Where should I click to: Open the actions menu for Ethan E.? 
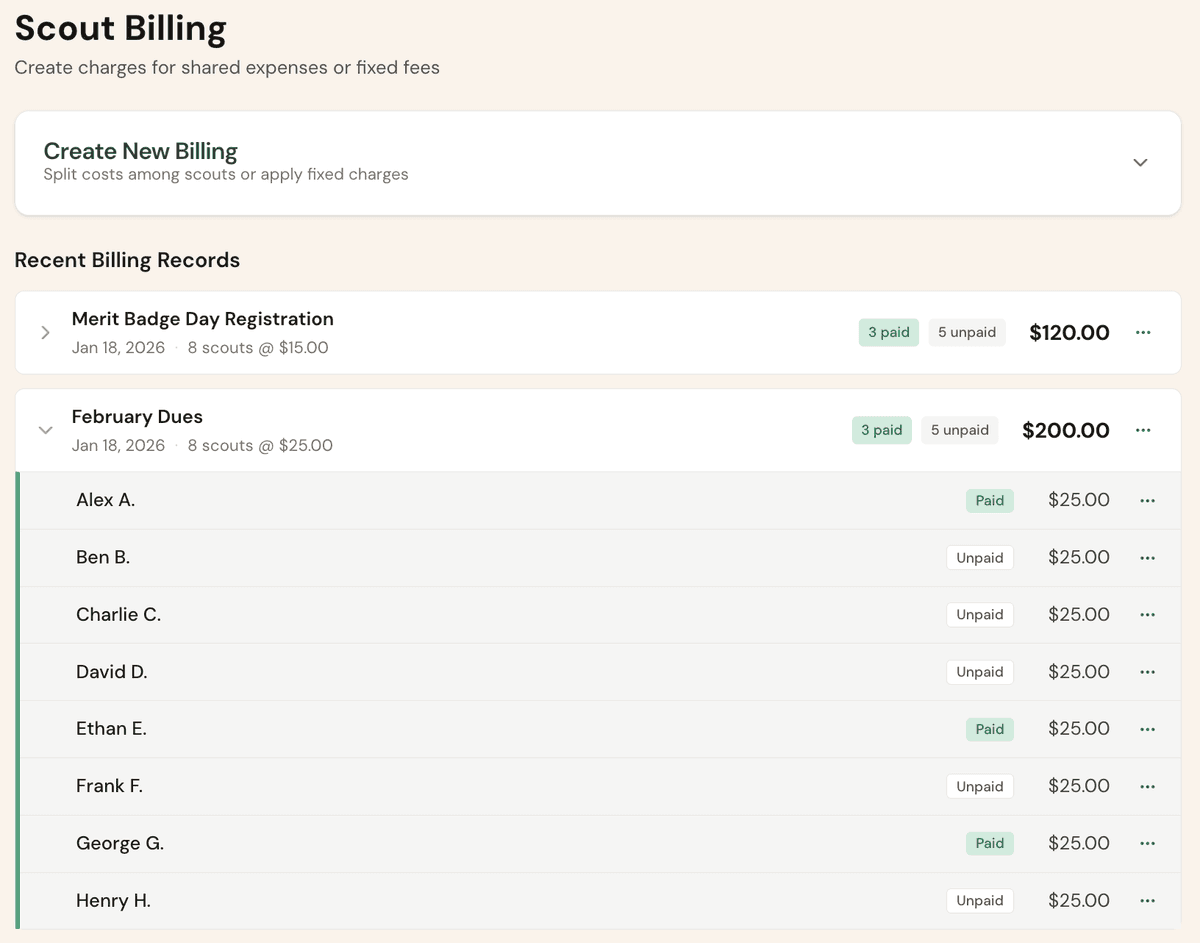point(1147,728)
